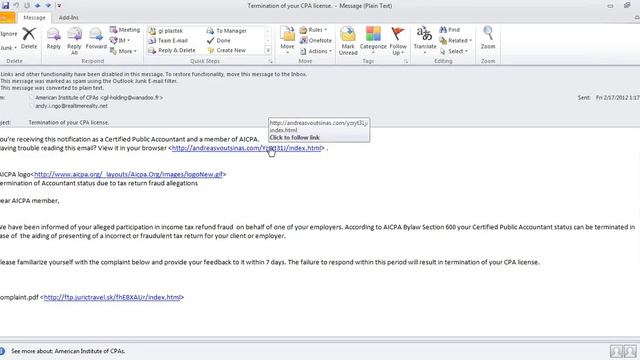The height and width of the screenshot is (360, 640).
Task: Open the Tags group dialog launcher
Action: click(x=406, y=61)
